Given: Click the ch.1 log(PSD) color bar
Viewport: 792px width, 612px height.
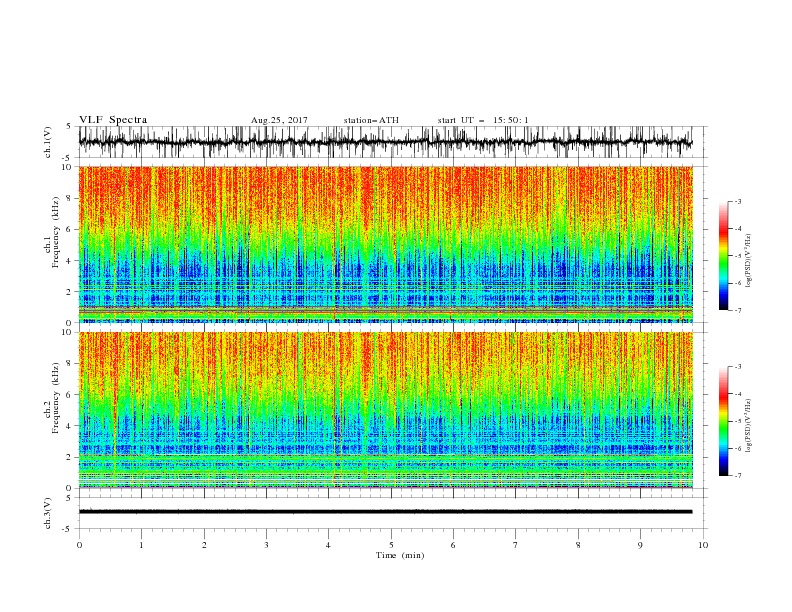Looking at the screenshot, I should (723, 255).
